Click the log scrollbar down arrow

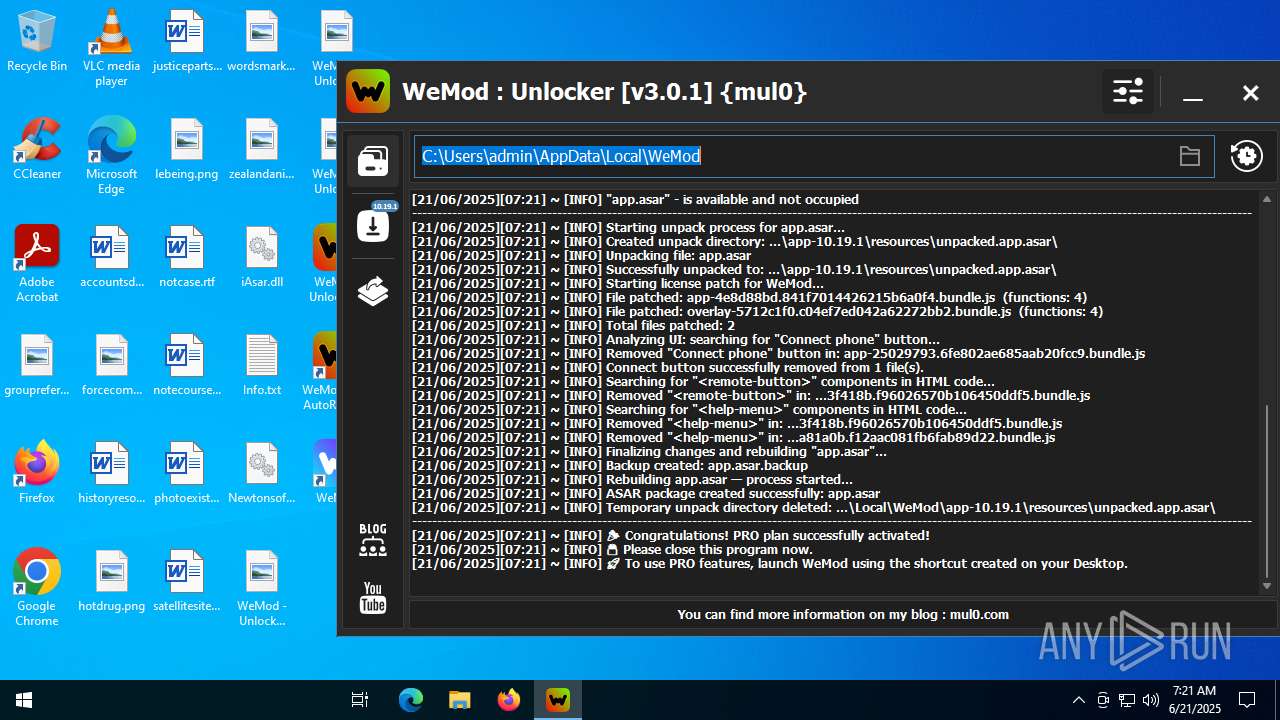(x=1267, y=586)
